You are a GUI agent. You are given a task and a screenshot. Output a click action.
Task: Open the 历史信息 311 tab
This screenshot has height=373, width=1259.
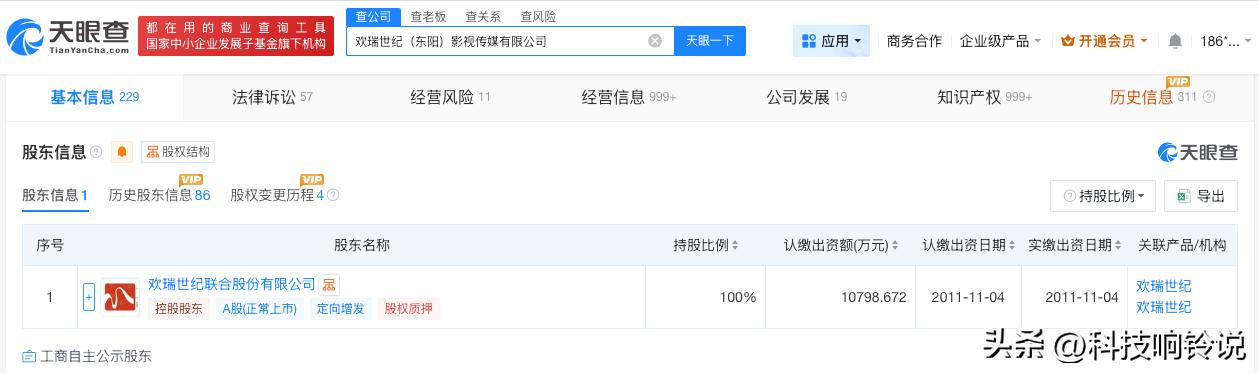pyautogui.click(x=1153, y=97)
